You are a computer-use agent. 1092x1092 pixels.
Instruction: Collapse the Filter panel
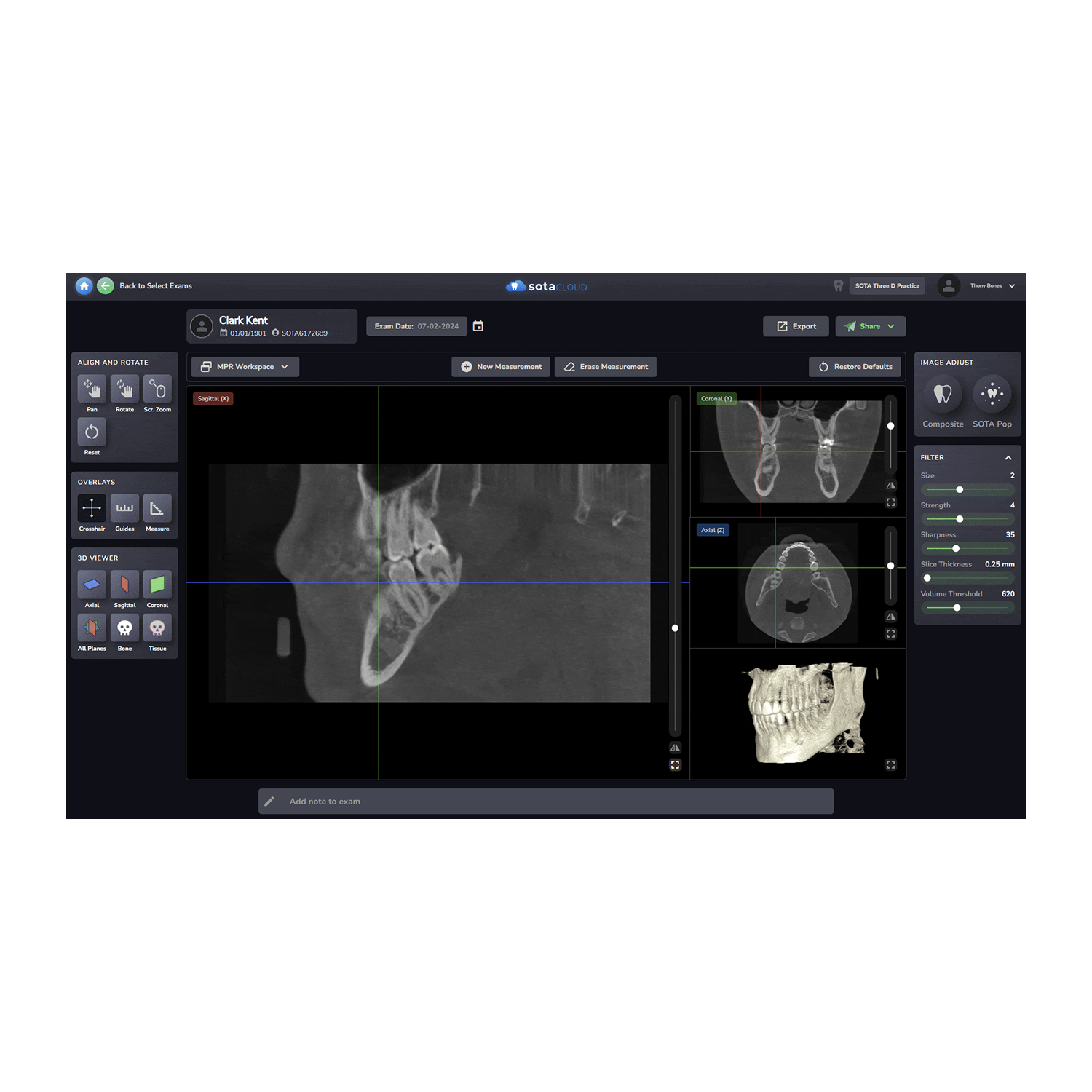tap(1008, 458)
